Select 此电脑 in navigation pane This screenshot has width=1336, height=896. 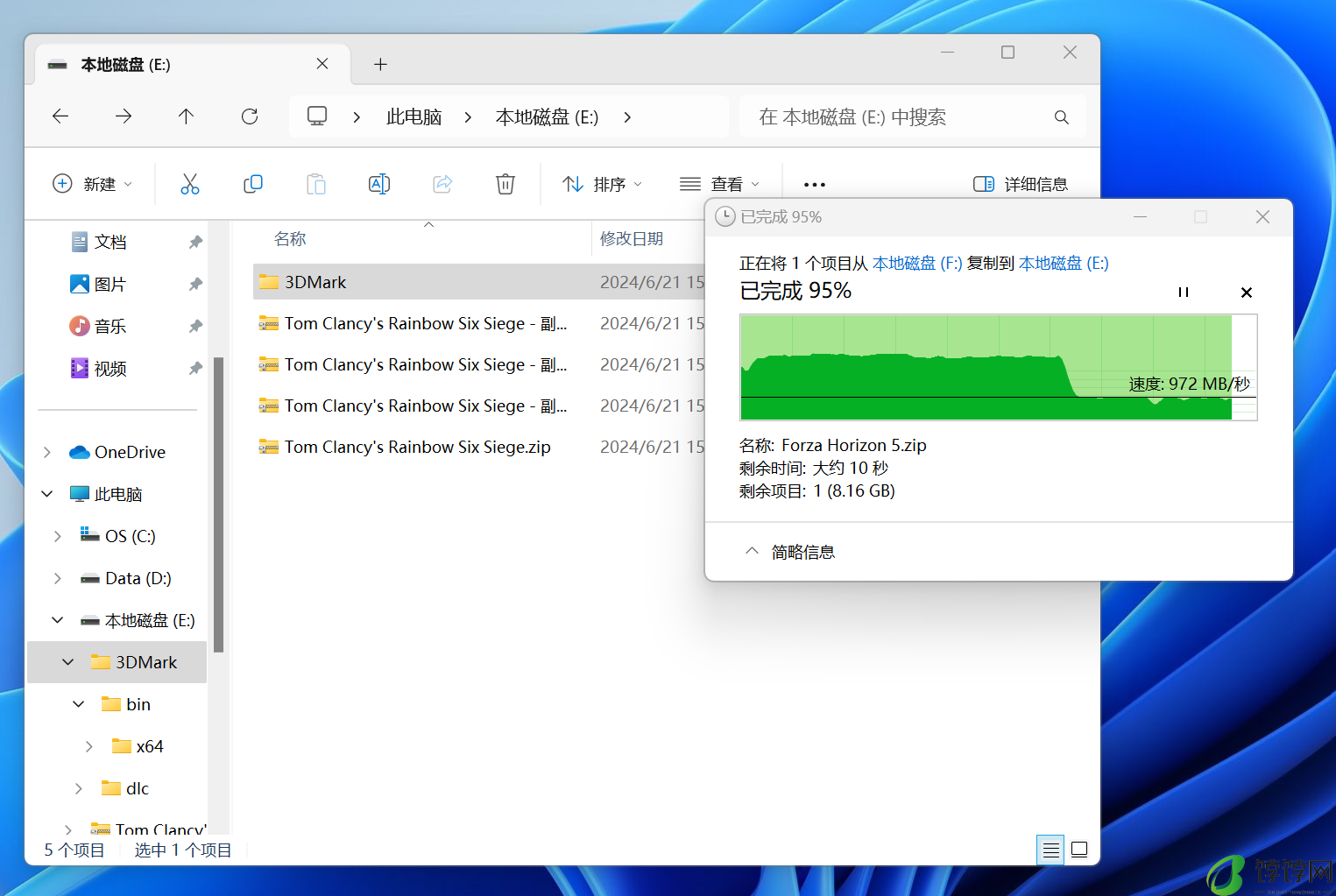coord(106,494)
